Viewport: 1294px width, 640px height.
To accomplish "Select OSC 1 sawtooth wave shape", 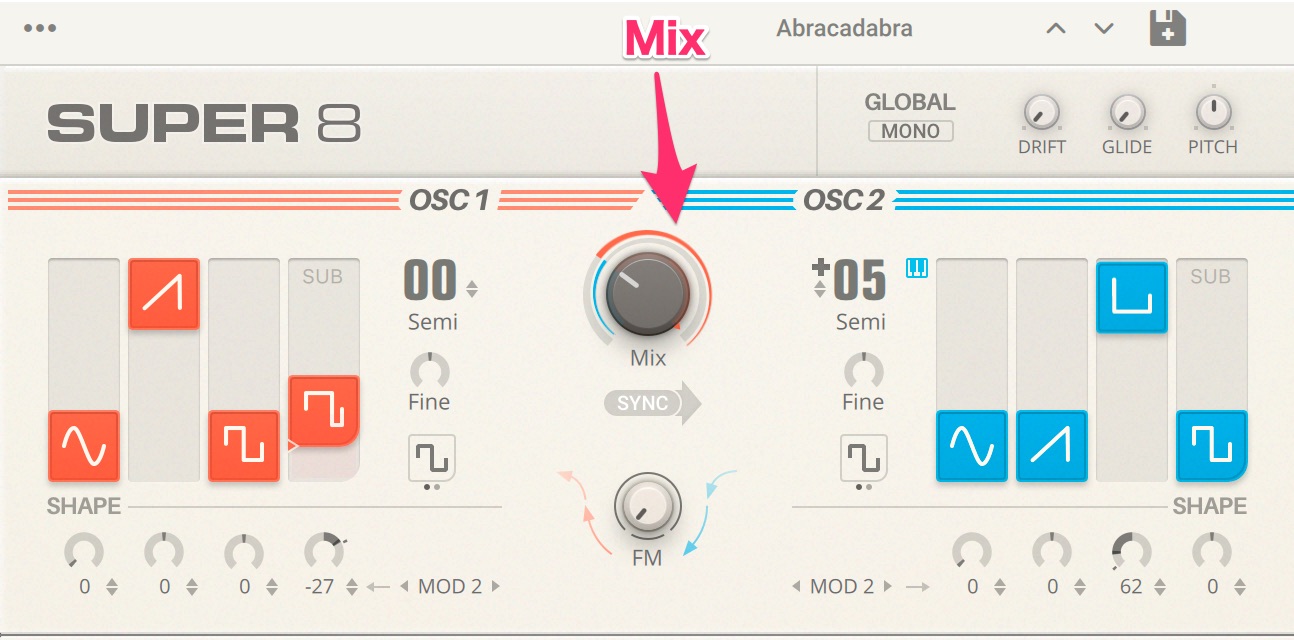I will (x=164, y=294).
